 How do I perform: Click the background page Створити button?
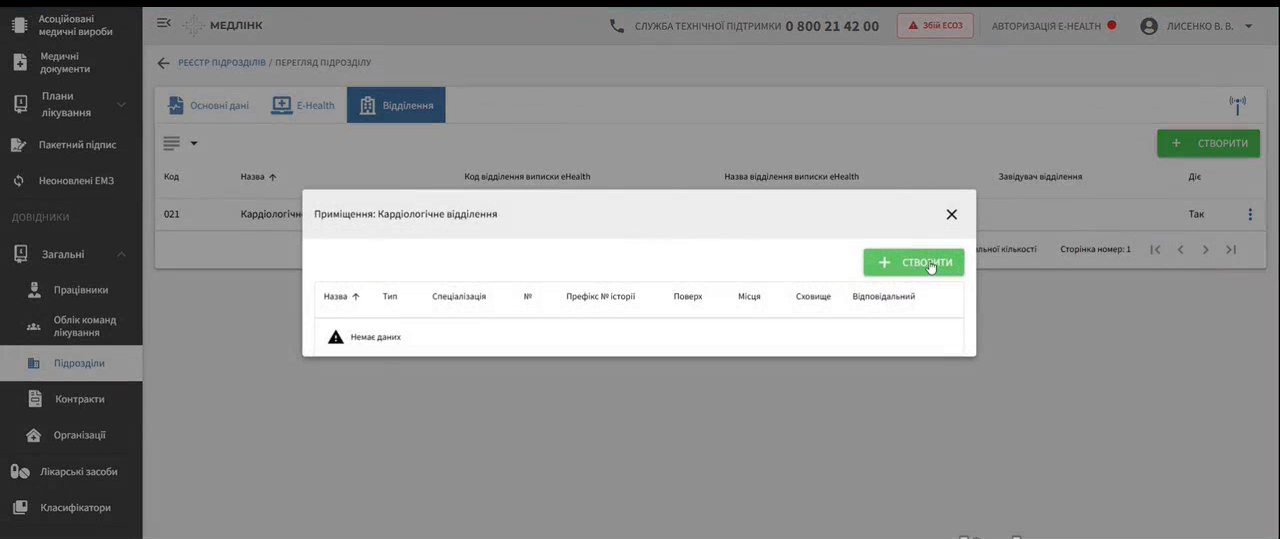[x=1208, y=143]
